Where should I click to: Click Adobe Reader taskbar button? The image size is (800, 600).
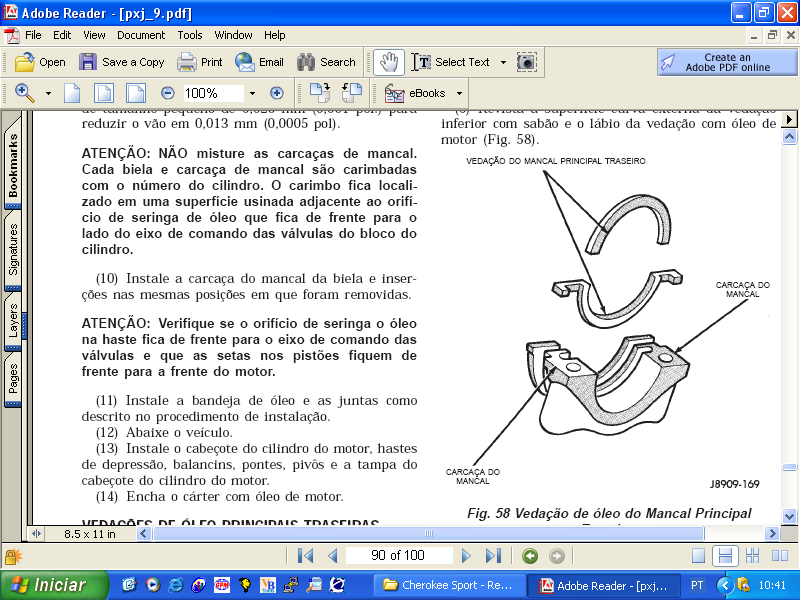pos(604,585)
